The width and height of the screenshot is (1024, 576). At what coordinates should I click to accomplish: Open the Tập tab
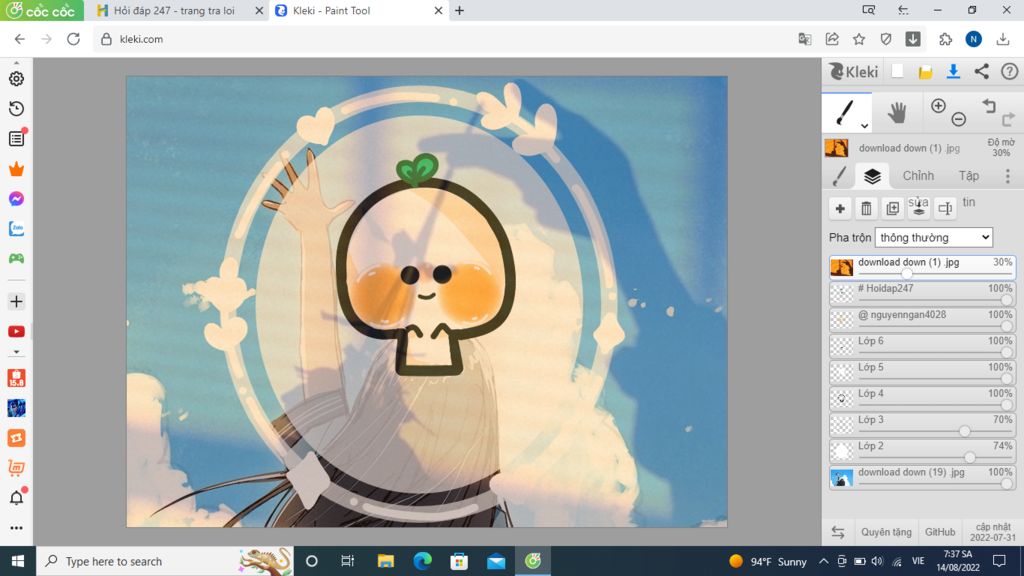pos(968,176)
